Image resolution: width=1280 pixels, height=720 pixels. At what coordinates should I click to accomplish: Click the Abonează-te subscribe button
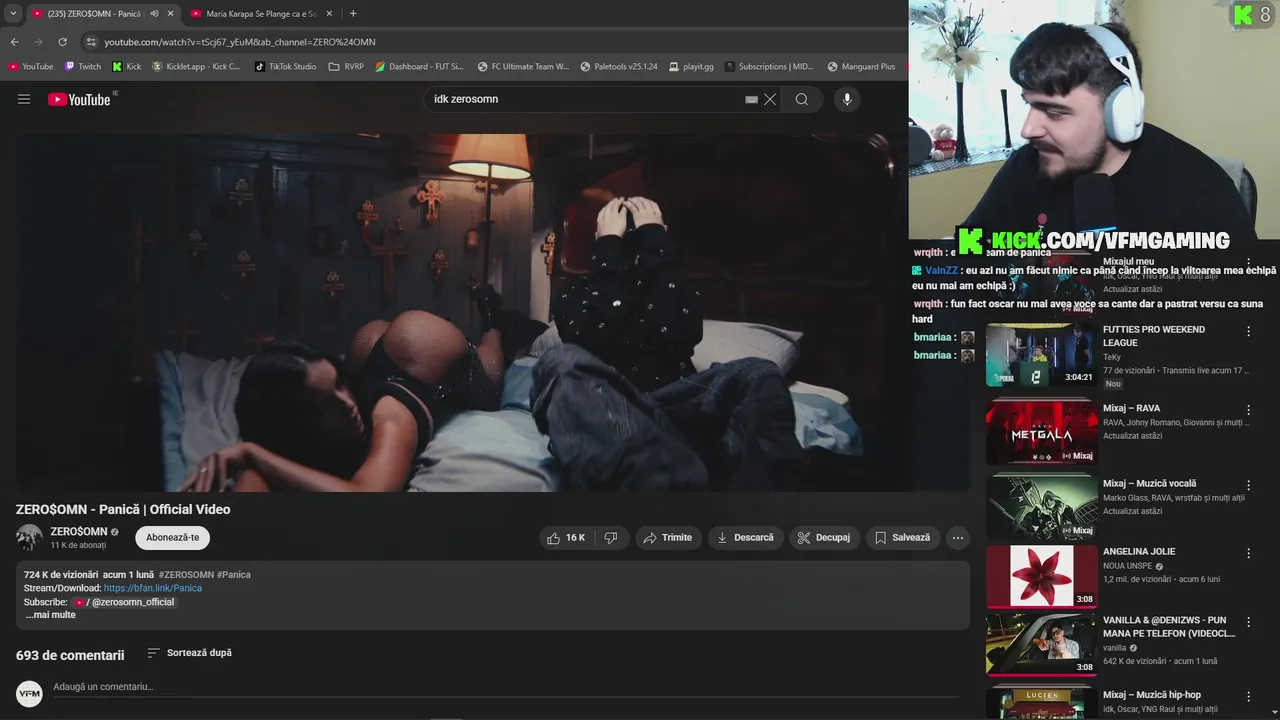[173, 537]
